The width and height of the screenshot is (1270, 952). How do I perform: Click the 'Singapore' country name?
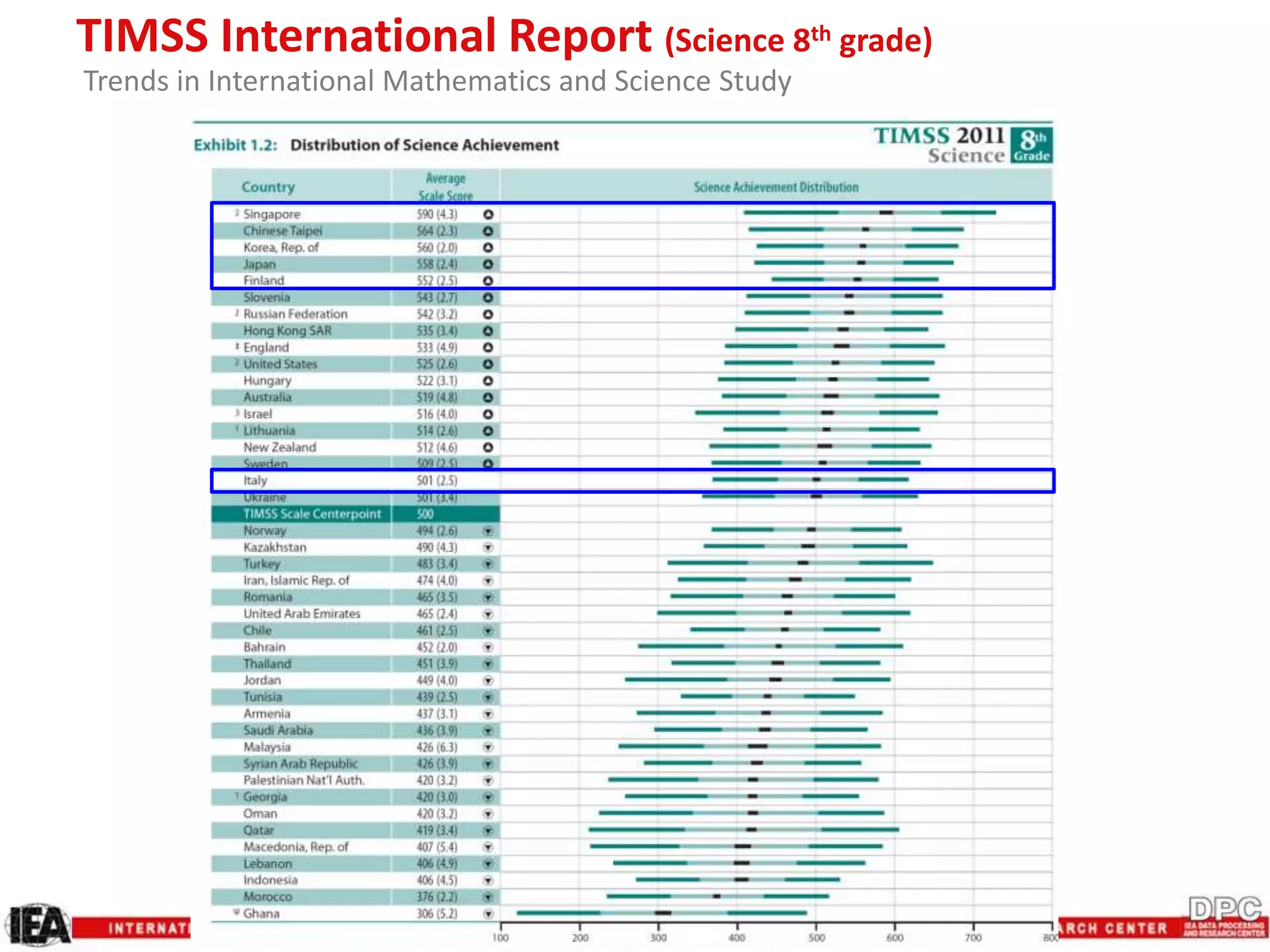click(x=272, y=214)
